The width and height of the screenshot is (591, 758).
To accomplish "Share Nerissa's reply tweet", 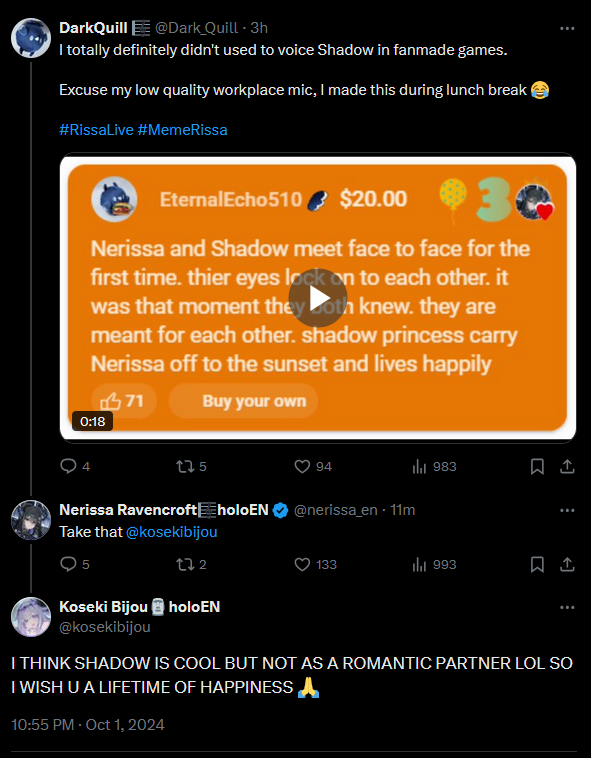I will click(567, 564).
